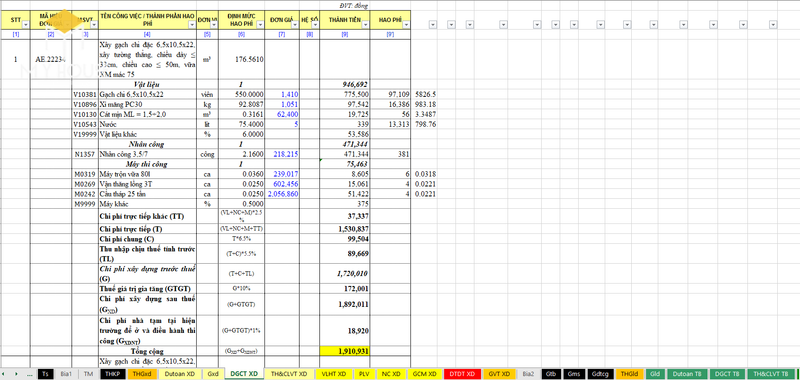Open the ĐƠN VỊ column filter dropdown

[214, 24]
